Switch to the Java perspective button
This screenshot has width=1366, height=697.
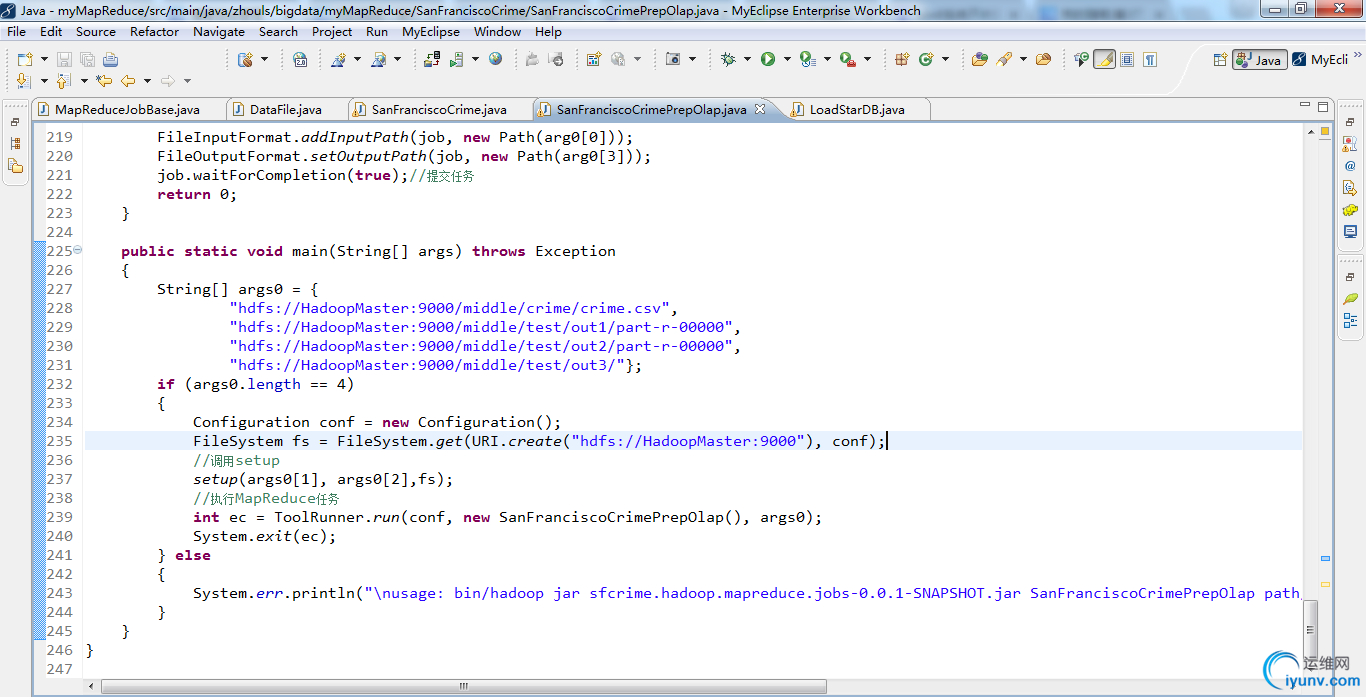pyautogui.click(x=1259, y=60)
